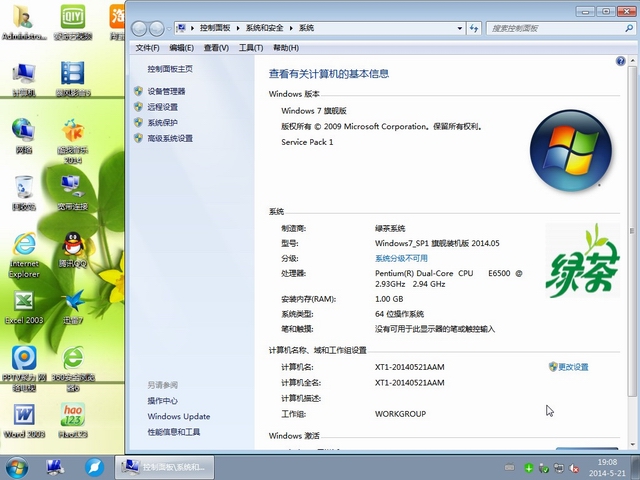This screenshot has width=640, height=480.
Task: Open 性能信息和工具 link
Action: click(x=174, y=432)
